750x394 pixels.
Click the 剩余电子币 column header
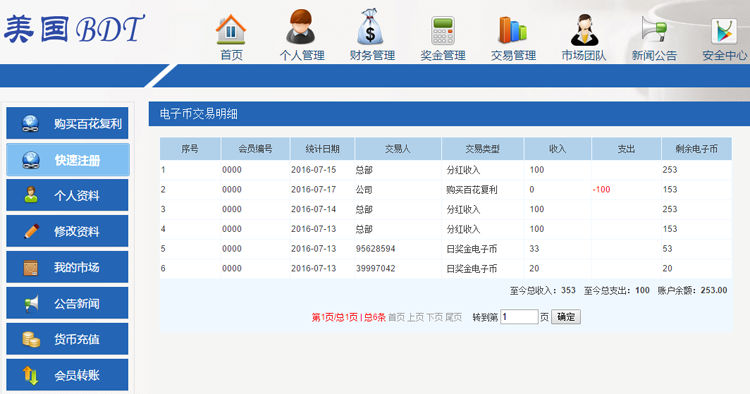tap(696, 149)
